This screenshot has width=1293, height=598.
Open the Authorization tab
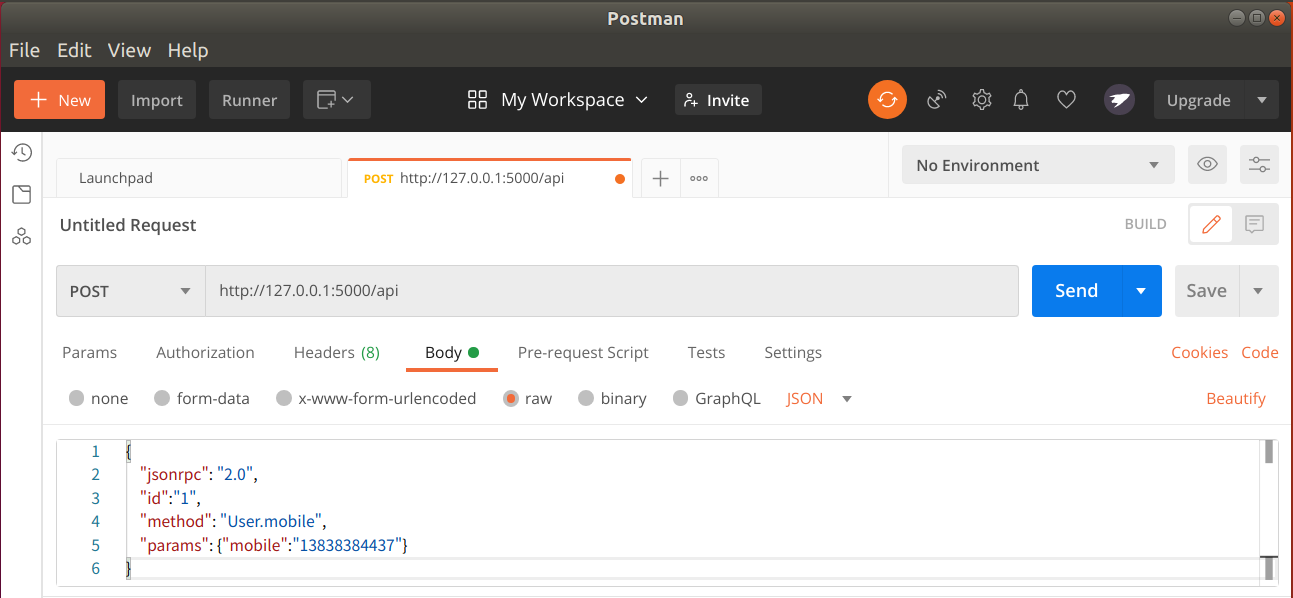click(x=205, y=352)
